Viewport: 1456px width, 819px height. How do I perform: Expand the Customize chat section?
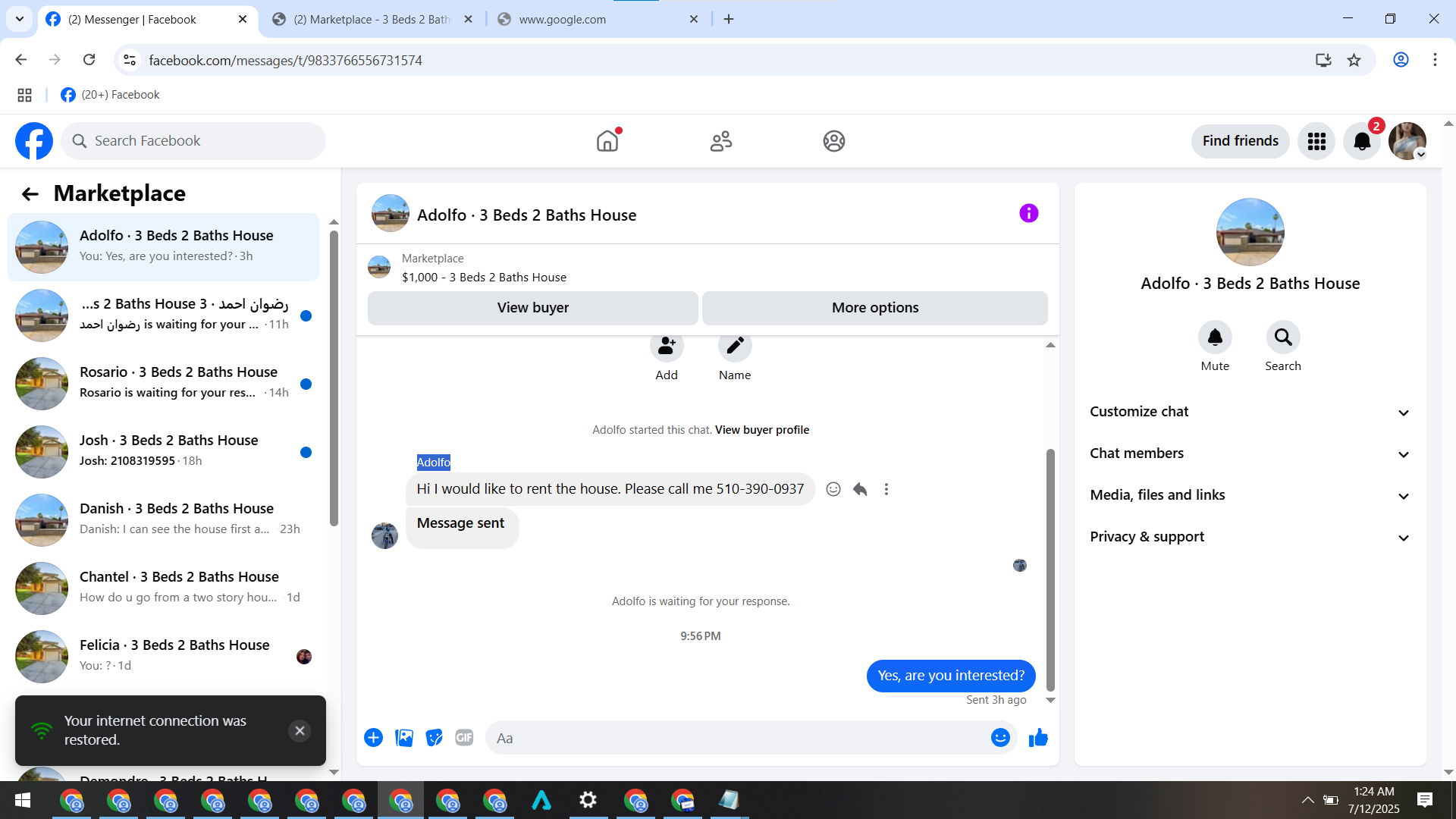point(1250,412)
